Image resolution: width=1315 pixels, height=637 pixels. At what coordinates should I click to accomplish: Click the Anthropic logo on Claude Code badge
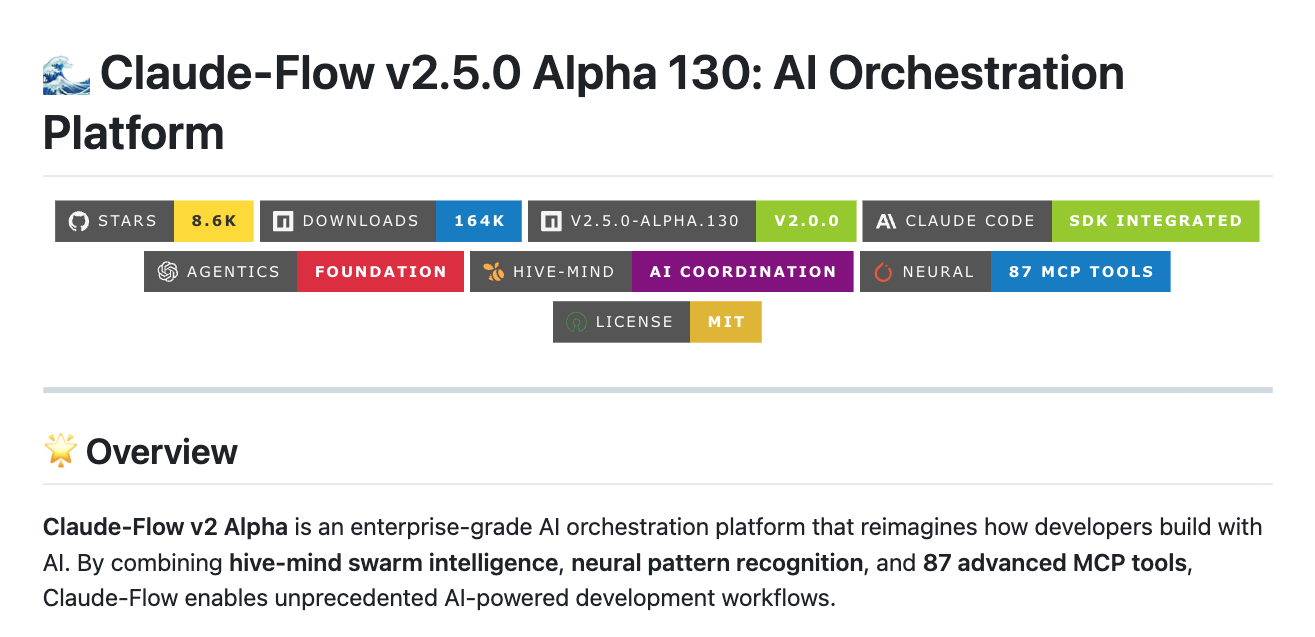tap(885, 221)
